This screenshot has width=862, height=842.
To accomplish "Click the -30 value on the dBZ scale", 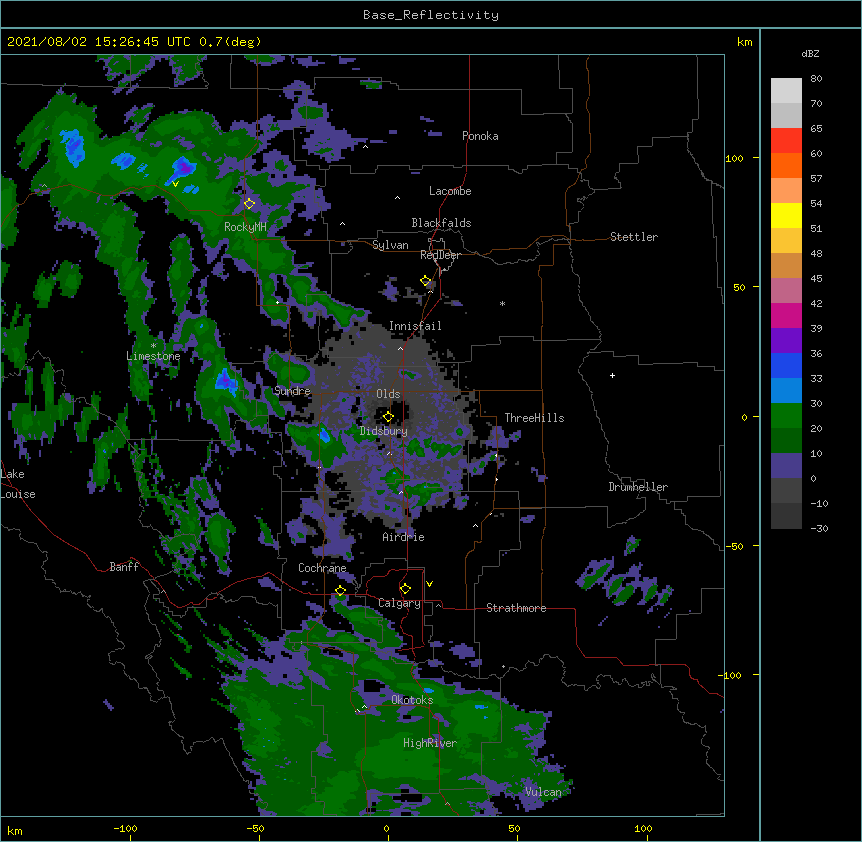I will [819, 529].
